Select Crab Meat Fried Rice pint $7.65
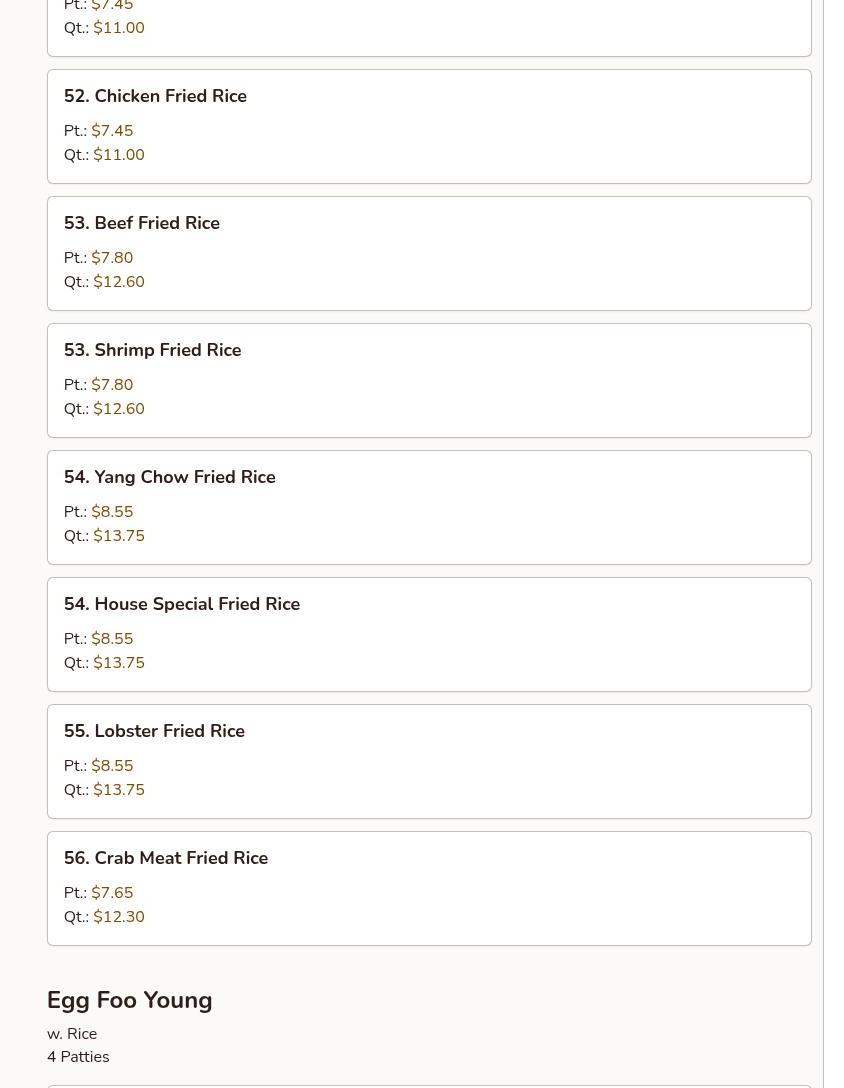844x1088 pixels. click(112, 893)
